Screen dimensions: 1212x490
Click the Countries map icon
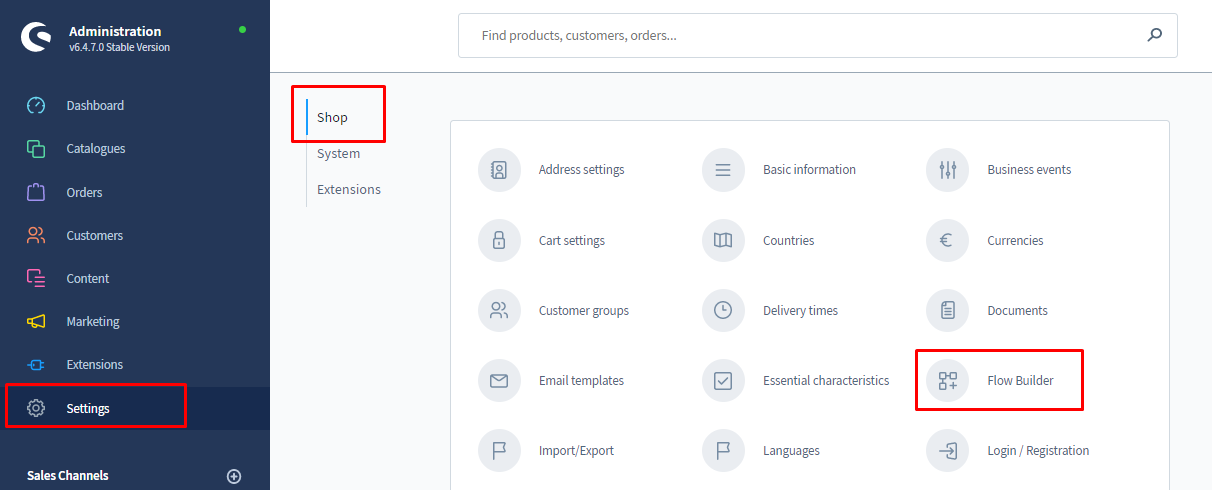pos(723,240)
